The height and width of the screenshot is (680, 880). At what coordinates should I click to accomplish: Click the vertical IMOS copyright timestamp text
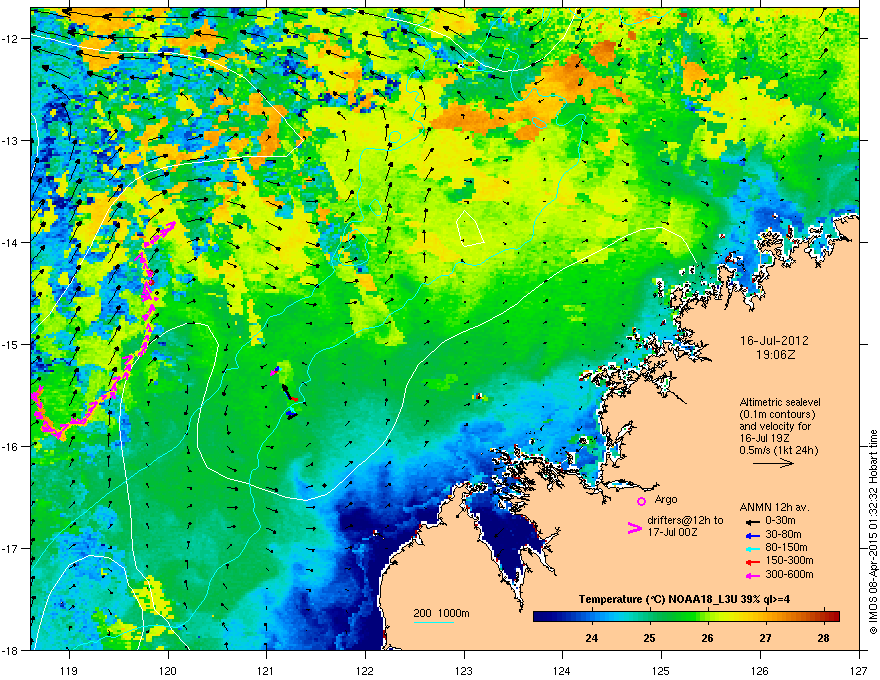873,532
